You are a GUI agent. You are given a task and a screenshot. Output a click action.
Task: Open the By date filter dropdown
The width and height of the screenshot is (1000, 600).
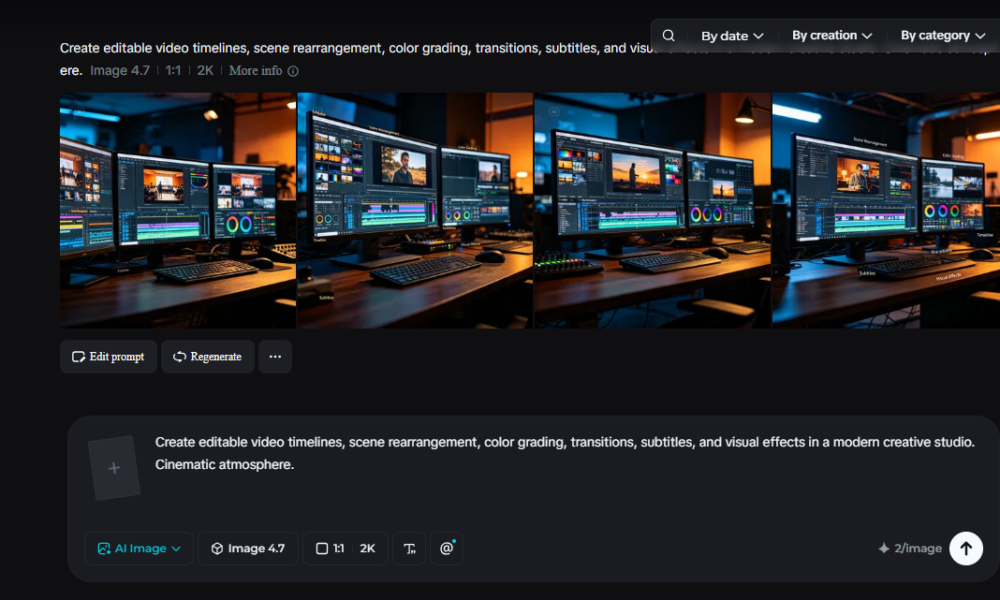(732, 36)
